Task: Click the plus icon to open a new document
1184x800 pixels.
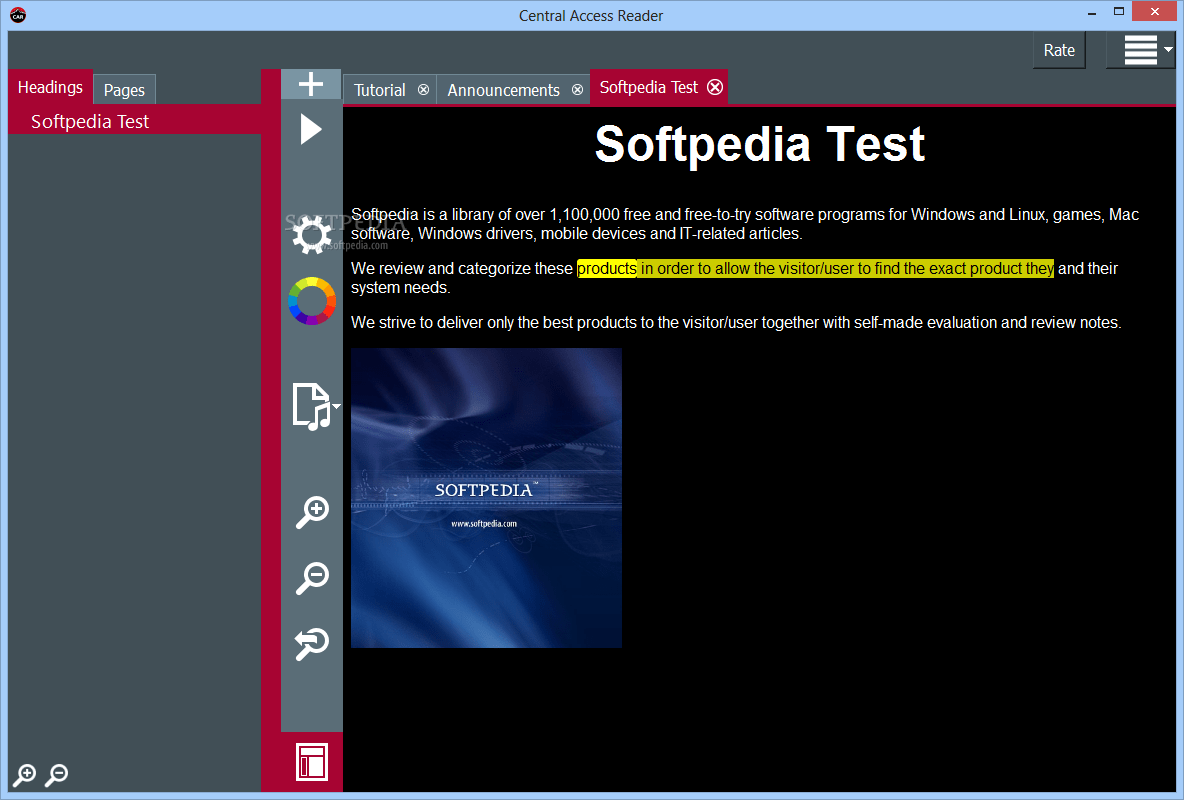Action: tap(311, 83)
